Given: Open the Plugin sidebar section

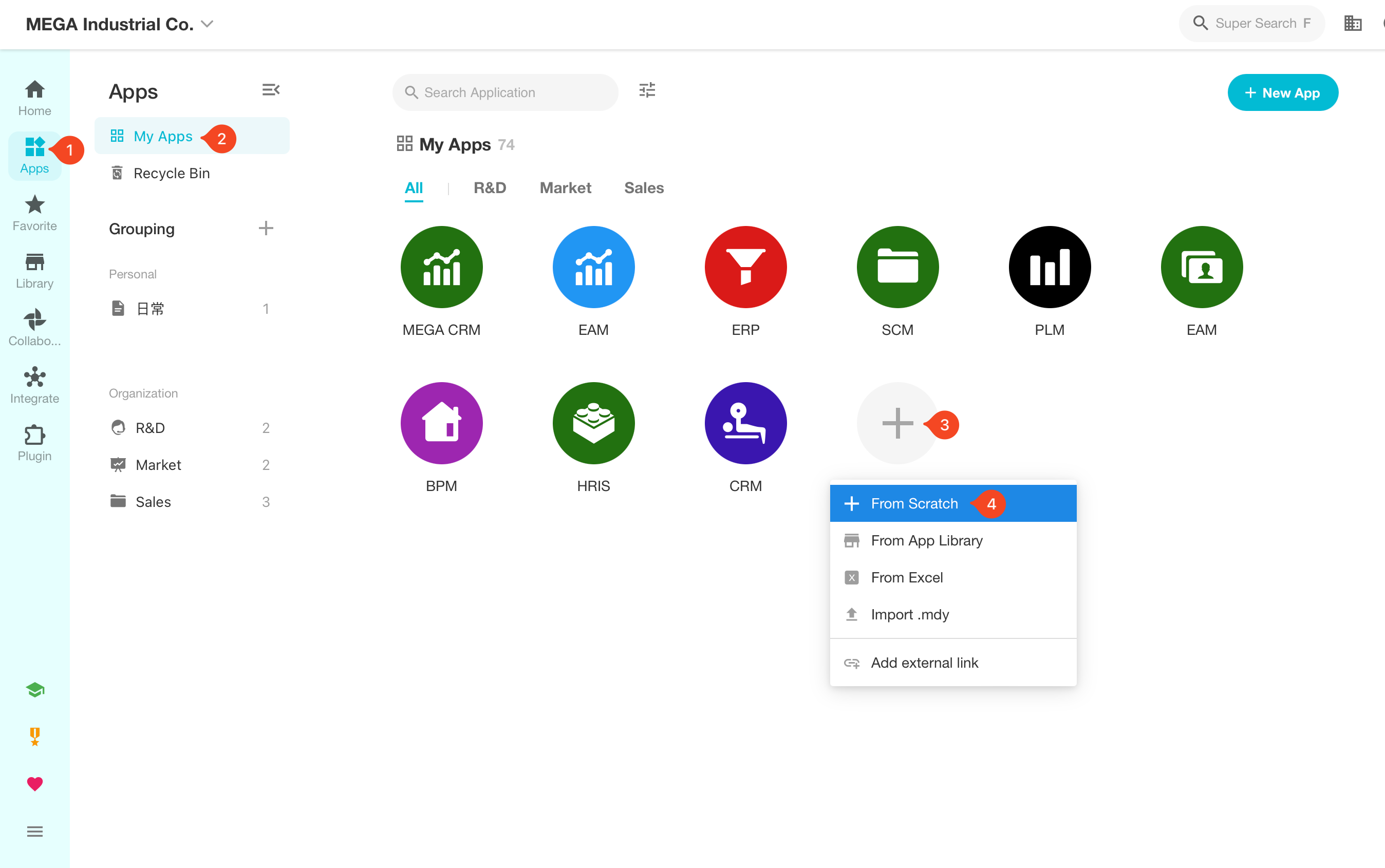Looking at the screenshot, I should point(34,443).
